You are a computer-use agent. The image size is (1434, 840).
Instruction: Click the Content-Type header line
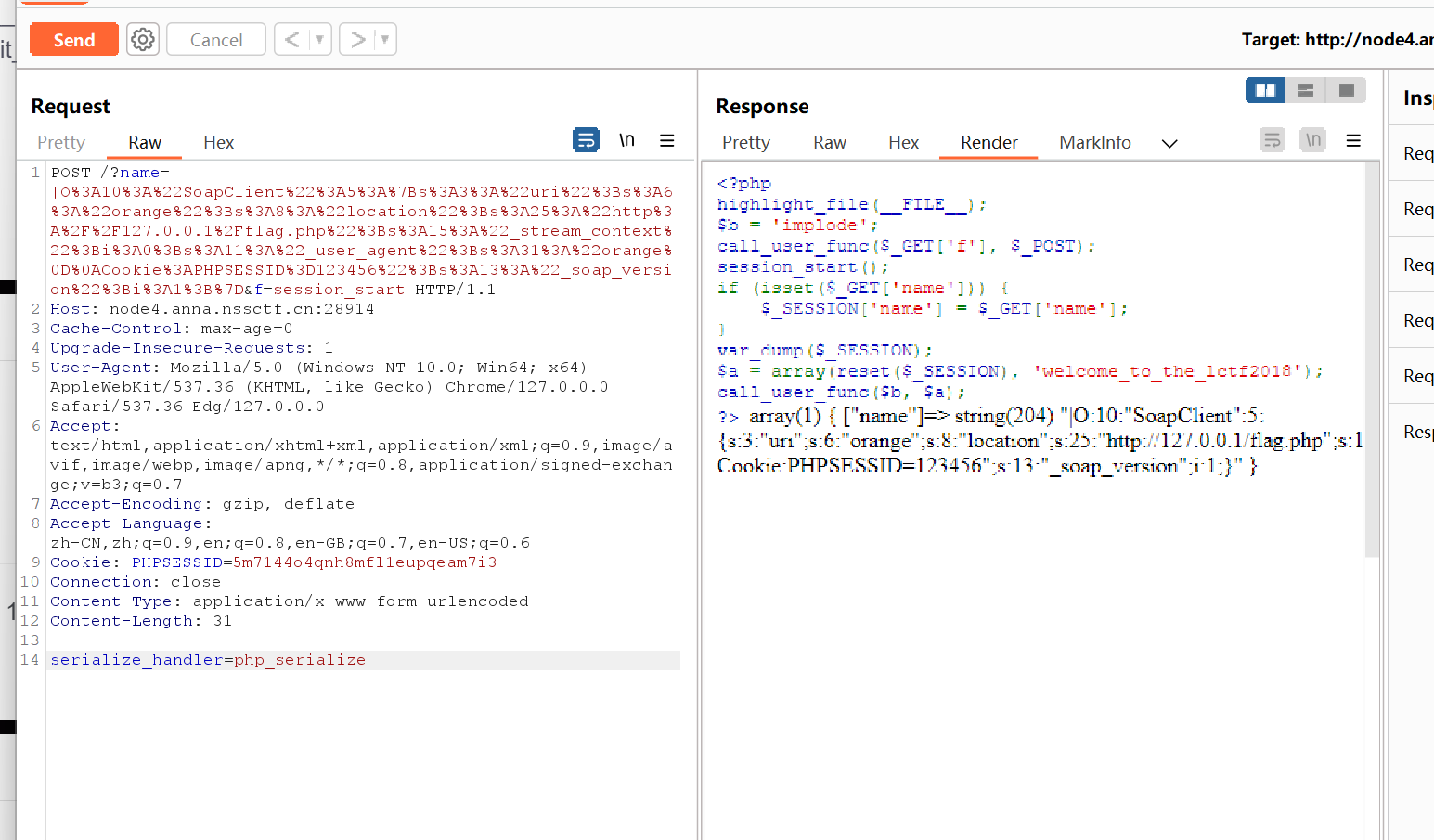290,601
